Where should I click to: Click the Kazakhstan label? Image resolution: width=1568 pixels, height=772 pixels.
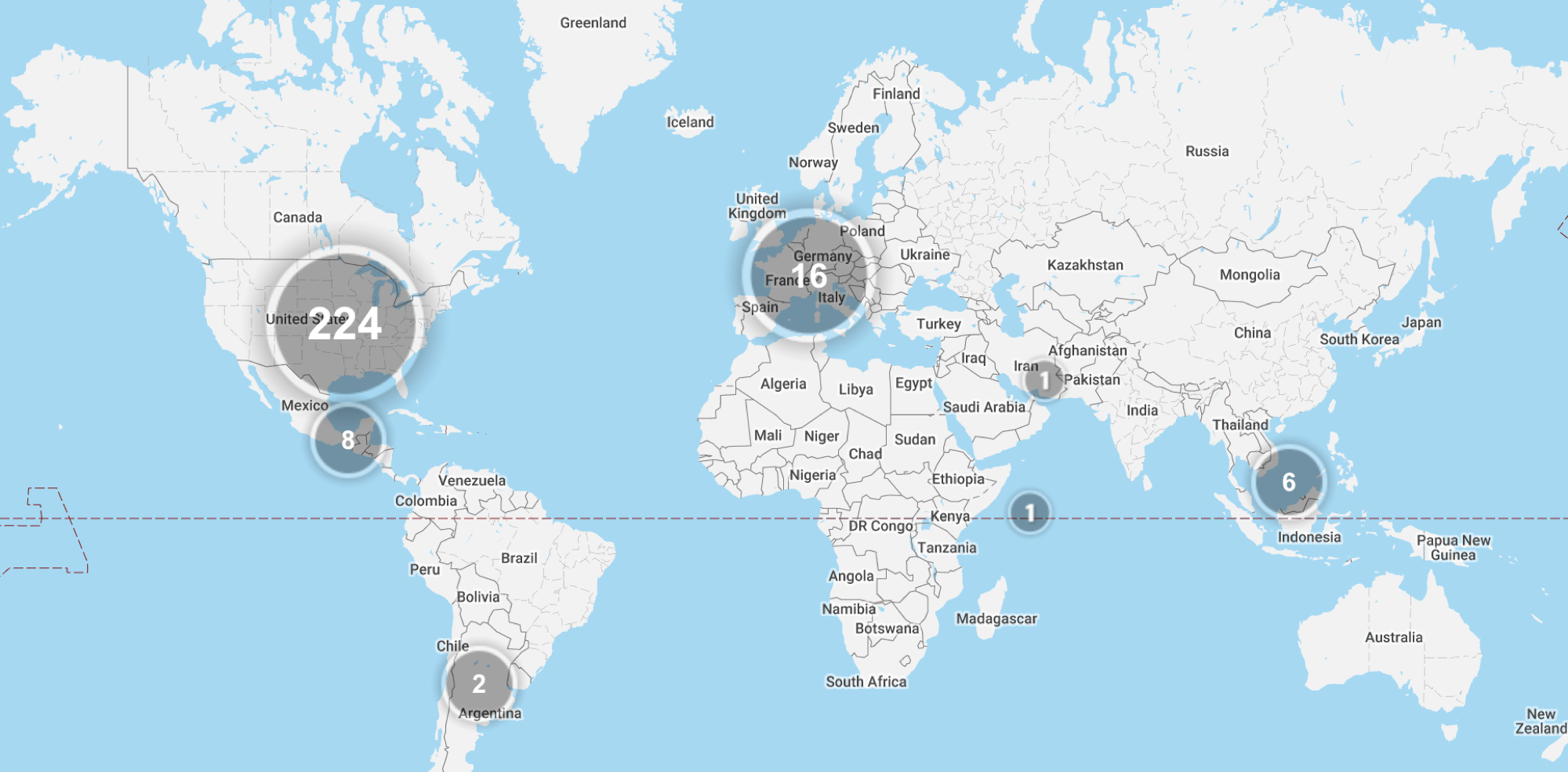pos(1085,265)
